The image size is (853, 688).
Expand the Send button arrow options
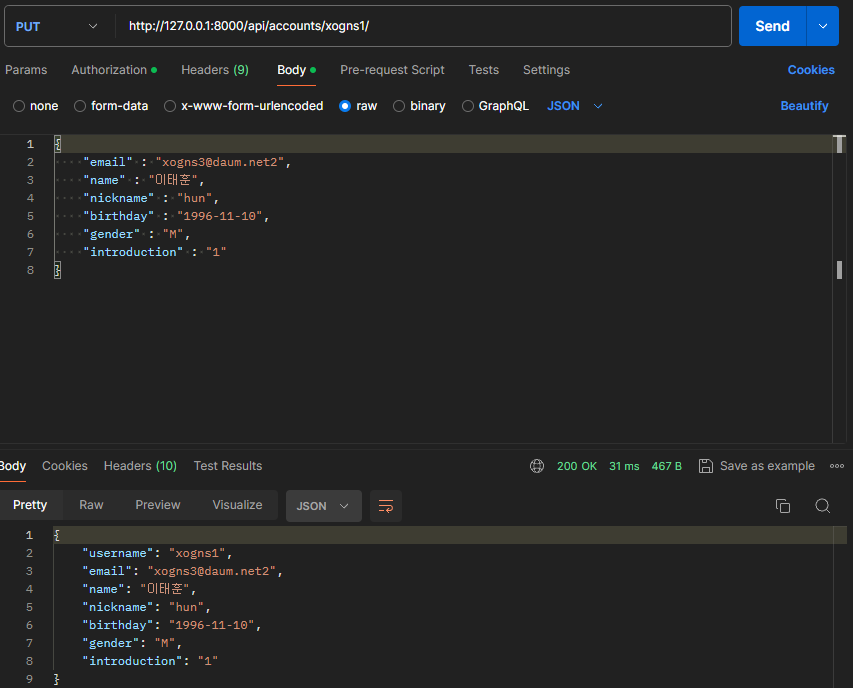point(823,26)
